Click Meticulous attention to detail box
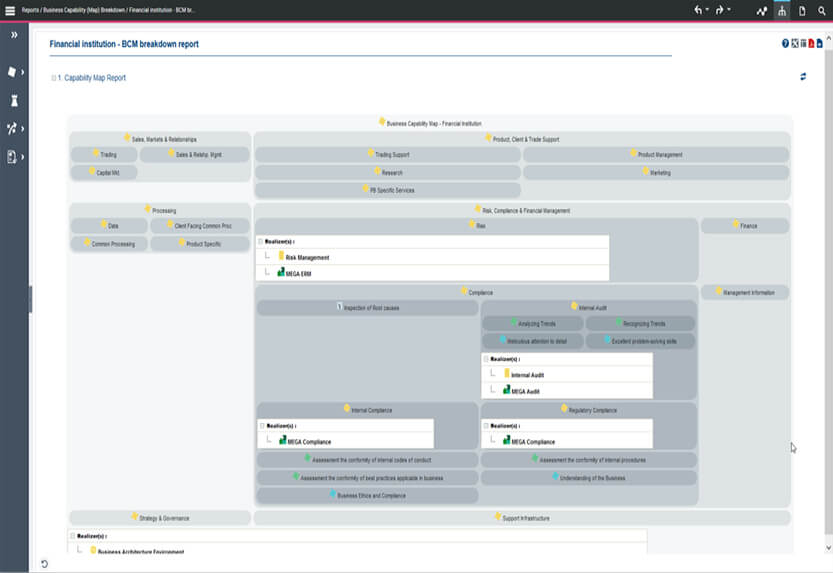Screen dimensions: 833x573 [x=533, y=341]
